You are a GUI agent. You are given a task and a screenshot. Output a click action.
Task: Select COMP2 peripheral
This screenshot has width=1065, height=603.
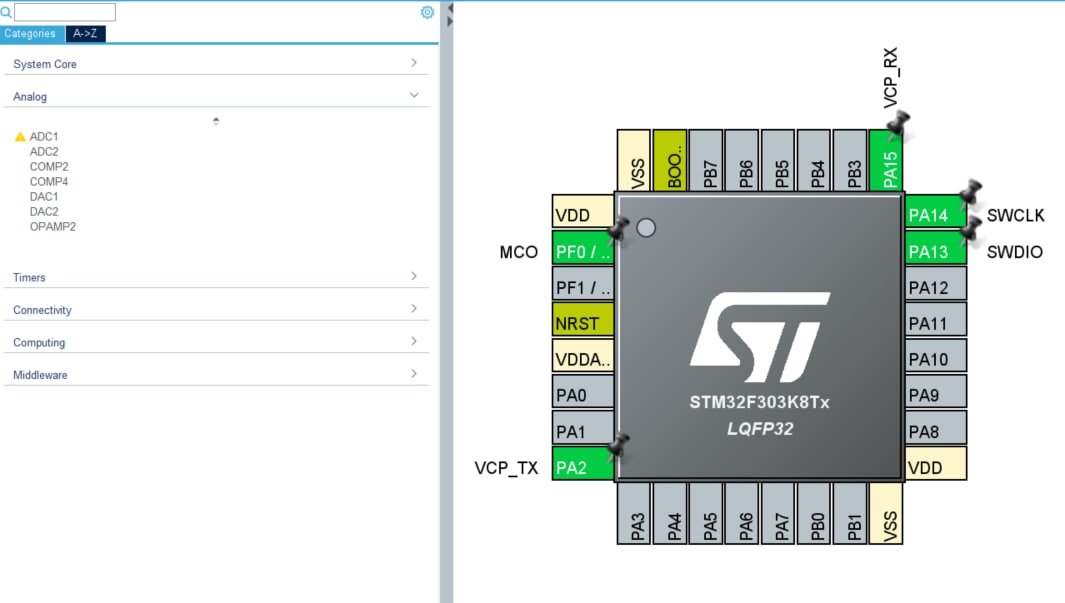tap(49, 166)
